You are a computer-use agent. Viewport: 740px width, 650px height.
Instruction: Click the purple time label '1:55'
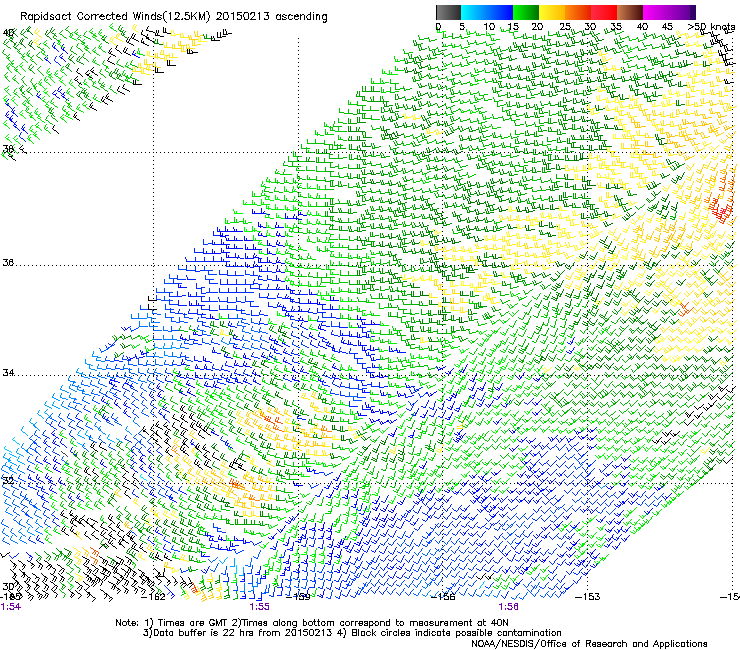pos(260,607)
